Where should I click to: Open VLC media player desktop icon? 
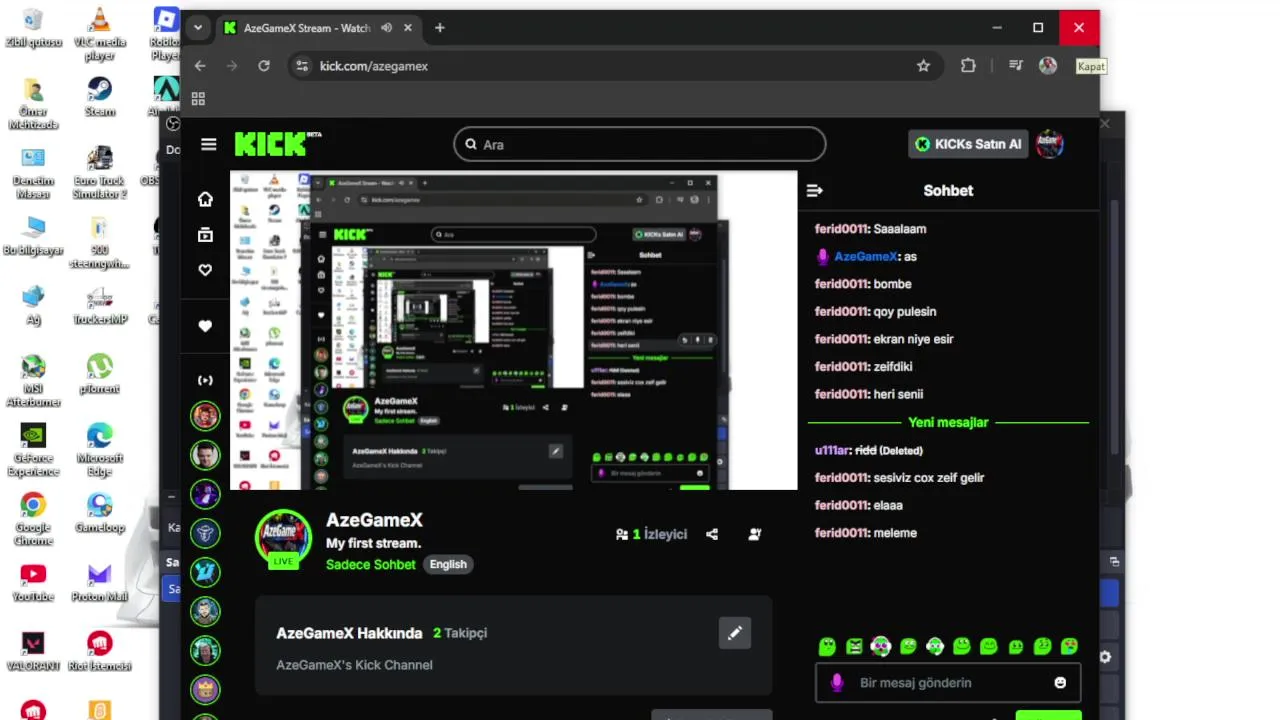(99, 34)
